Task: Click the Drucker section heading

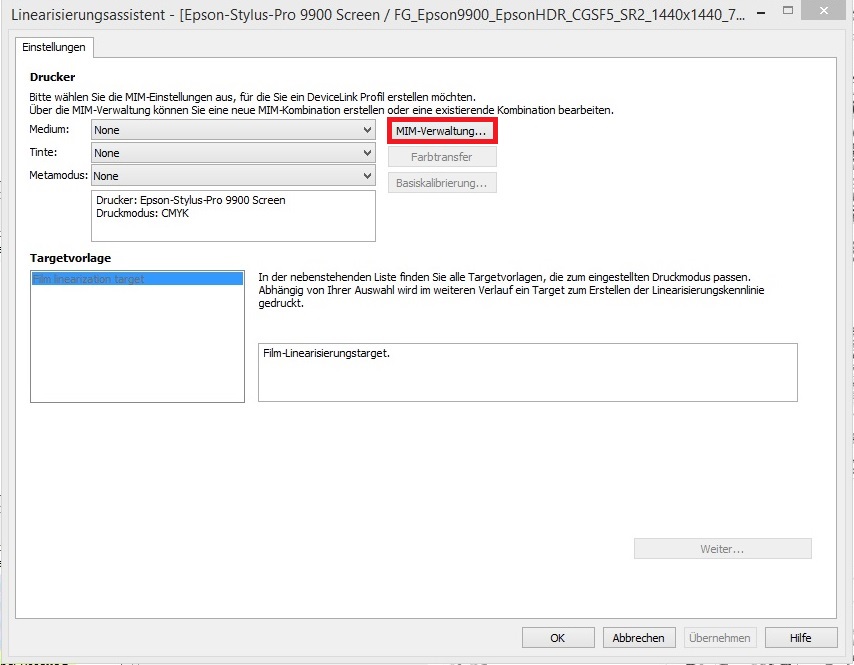Action: coord(52,77)
